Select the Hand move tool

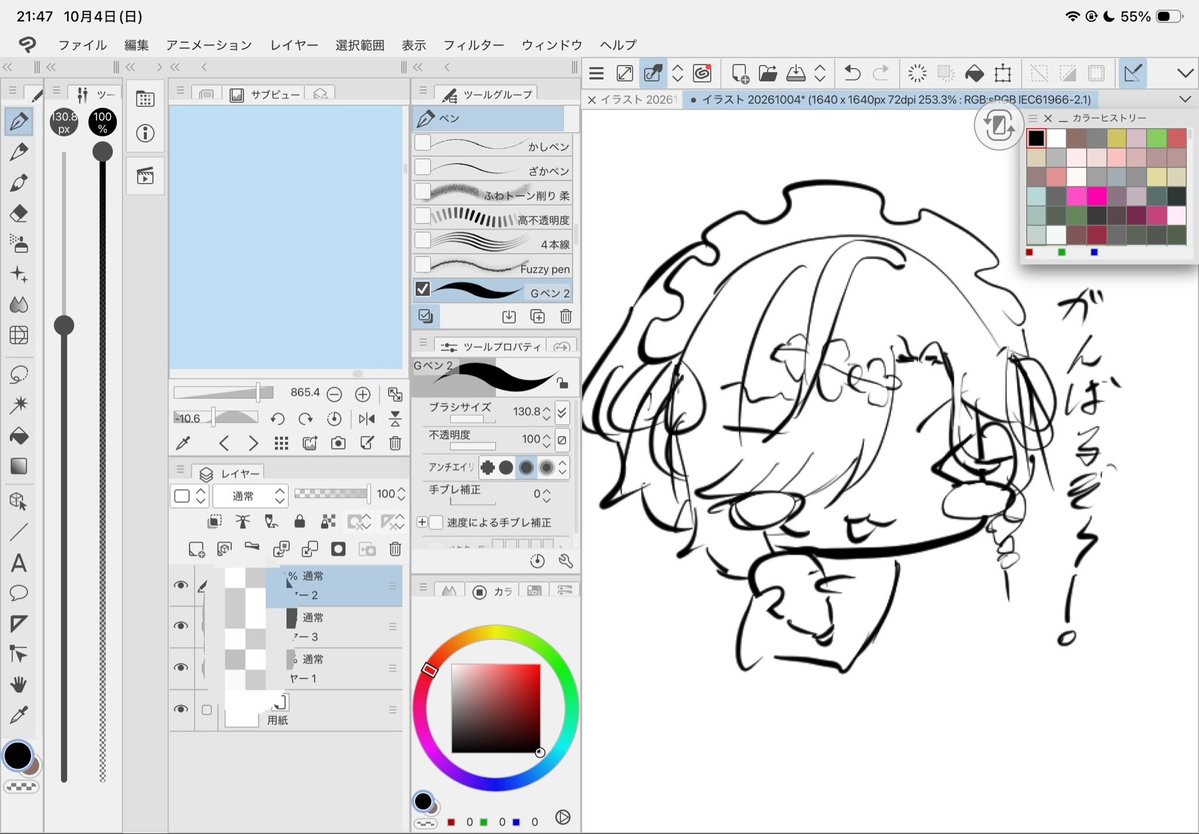point(18,684)
